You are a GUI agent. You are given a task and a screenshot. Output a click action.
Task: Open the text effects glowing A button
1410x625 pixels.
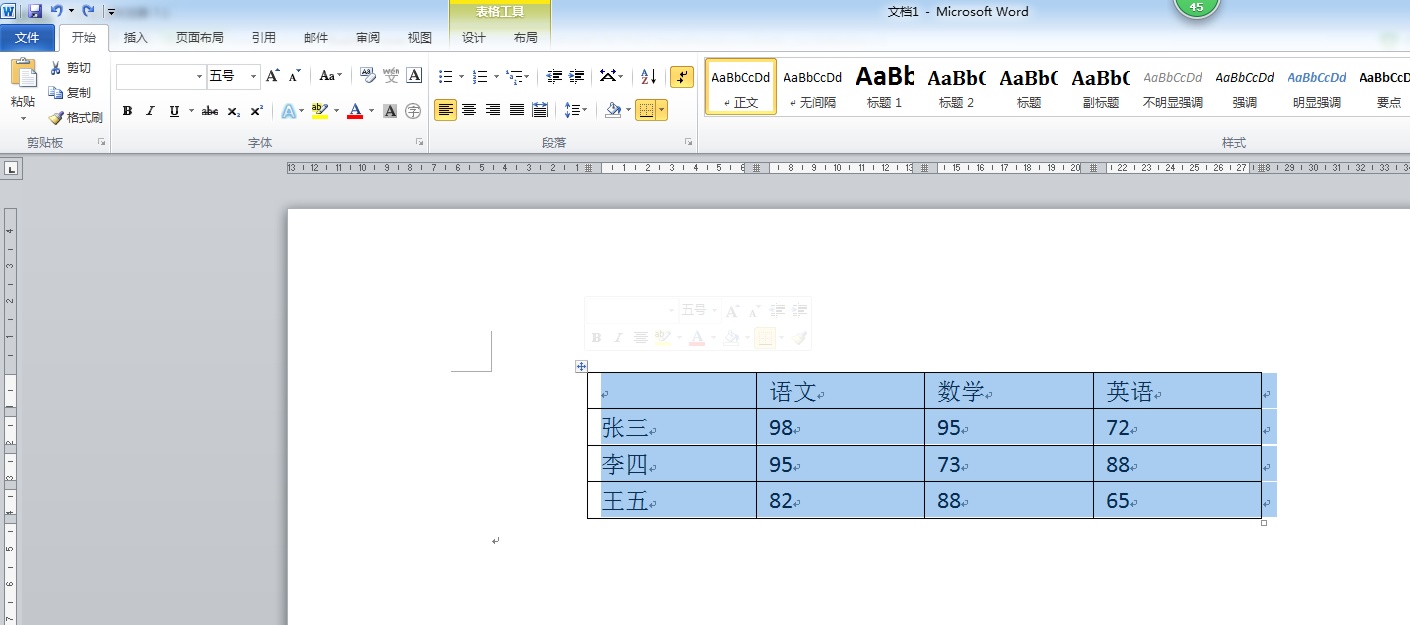click(290, 111)
